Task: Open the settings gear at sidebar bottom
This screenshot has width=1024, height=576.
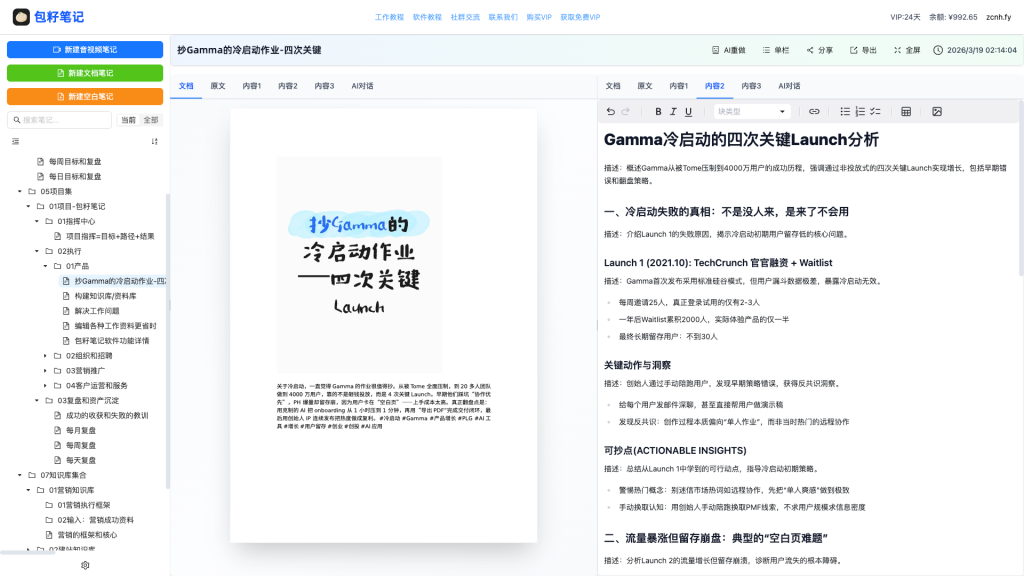Action: [85, 565]
